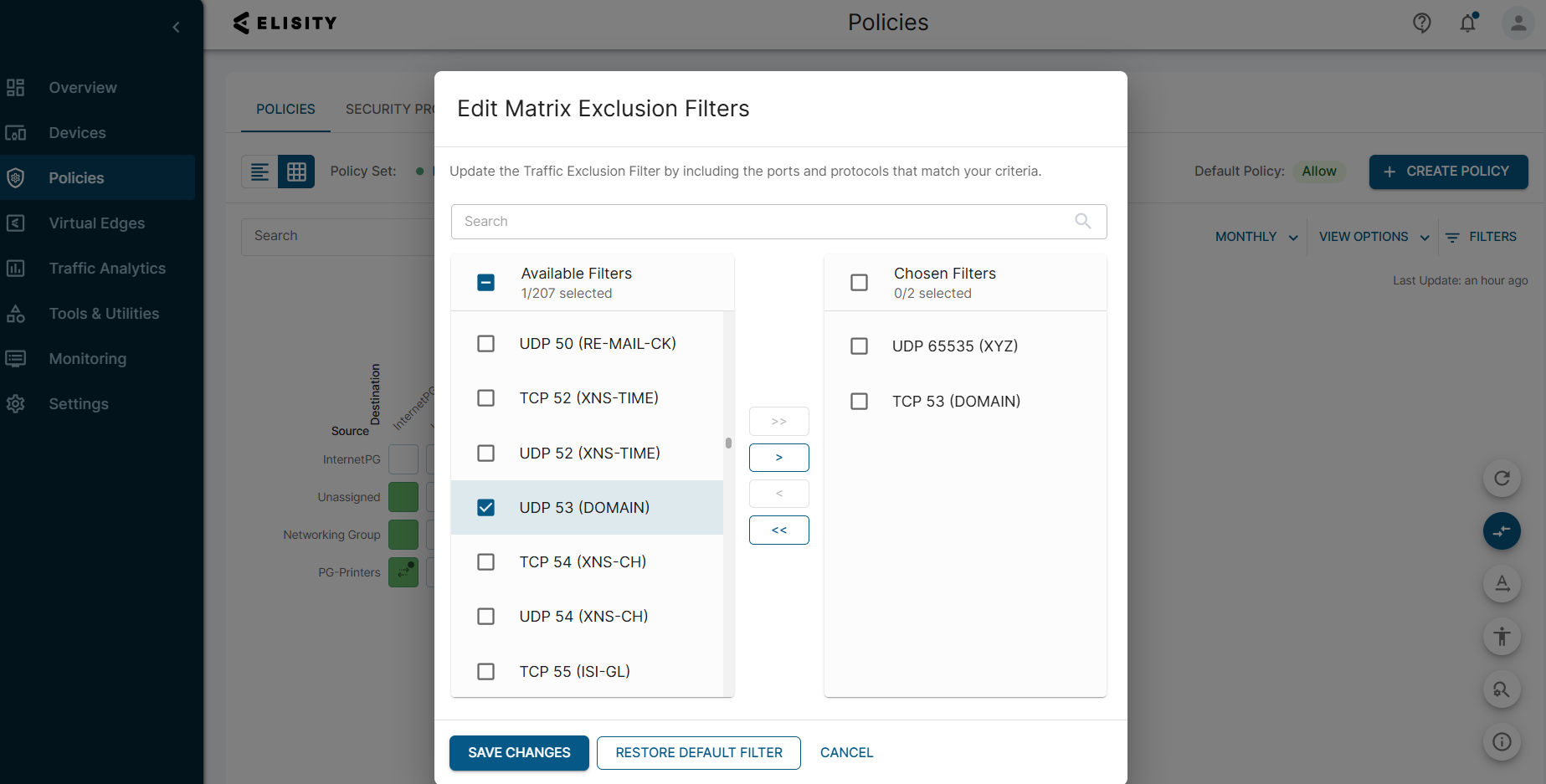Collapse the sidebar with the chevron
The image size is (1546, 784).
click(x=176, y=27)
